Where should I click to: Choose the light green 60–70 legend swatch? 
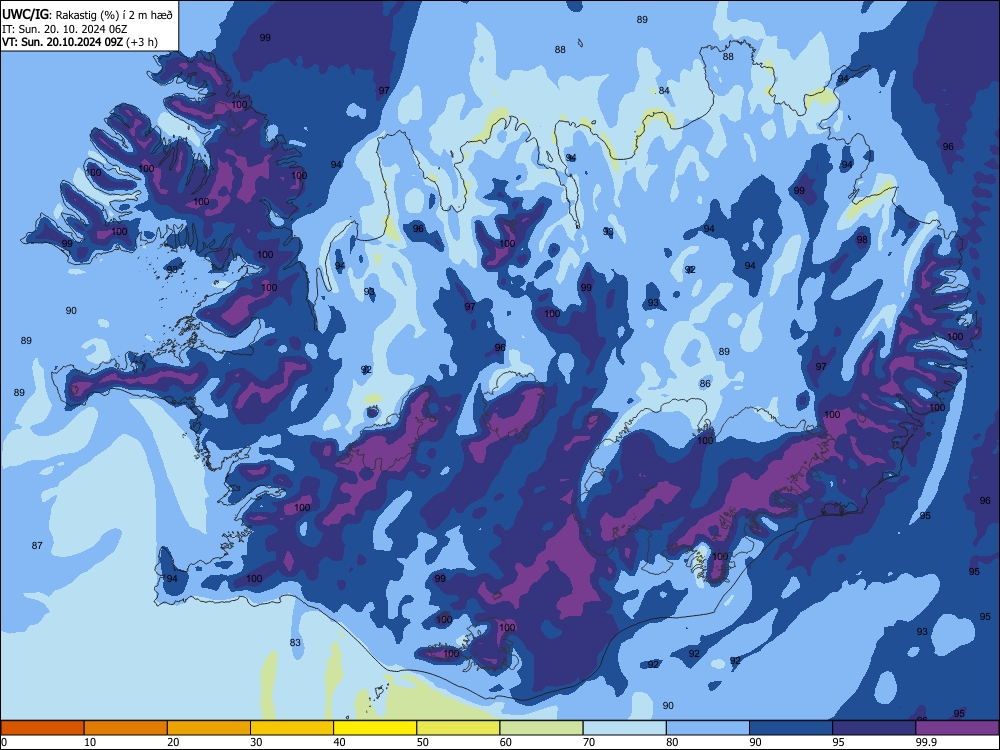[541, 728]
